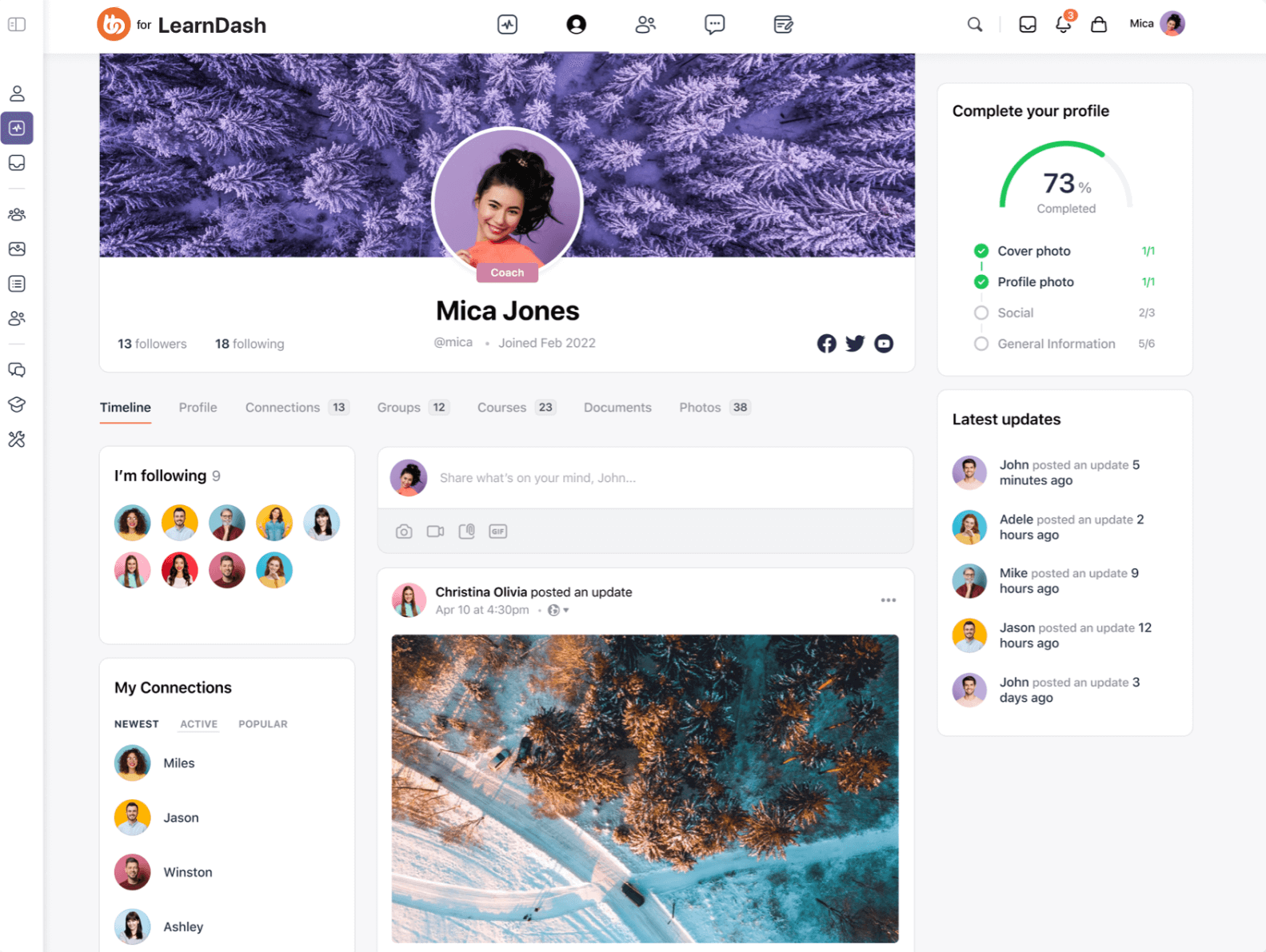The image size is (1266, 952).
Task: Open Mica's Facebook profile icon
Action: click(826, 344)
